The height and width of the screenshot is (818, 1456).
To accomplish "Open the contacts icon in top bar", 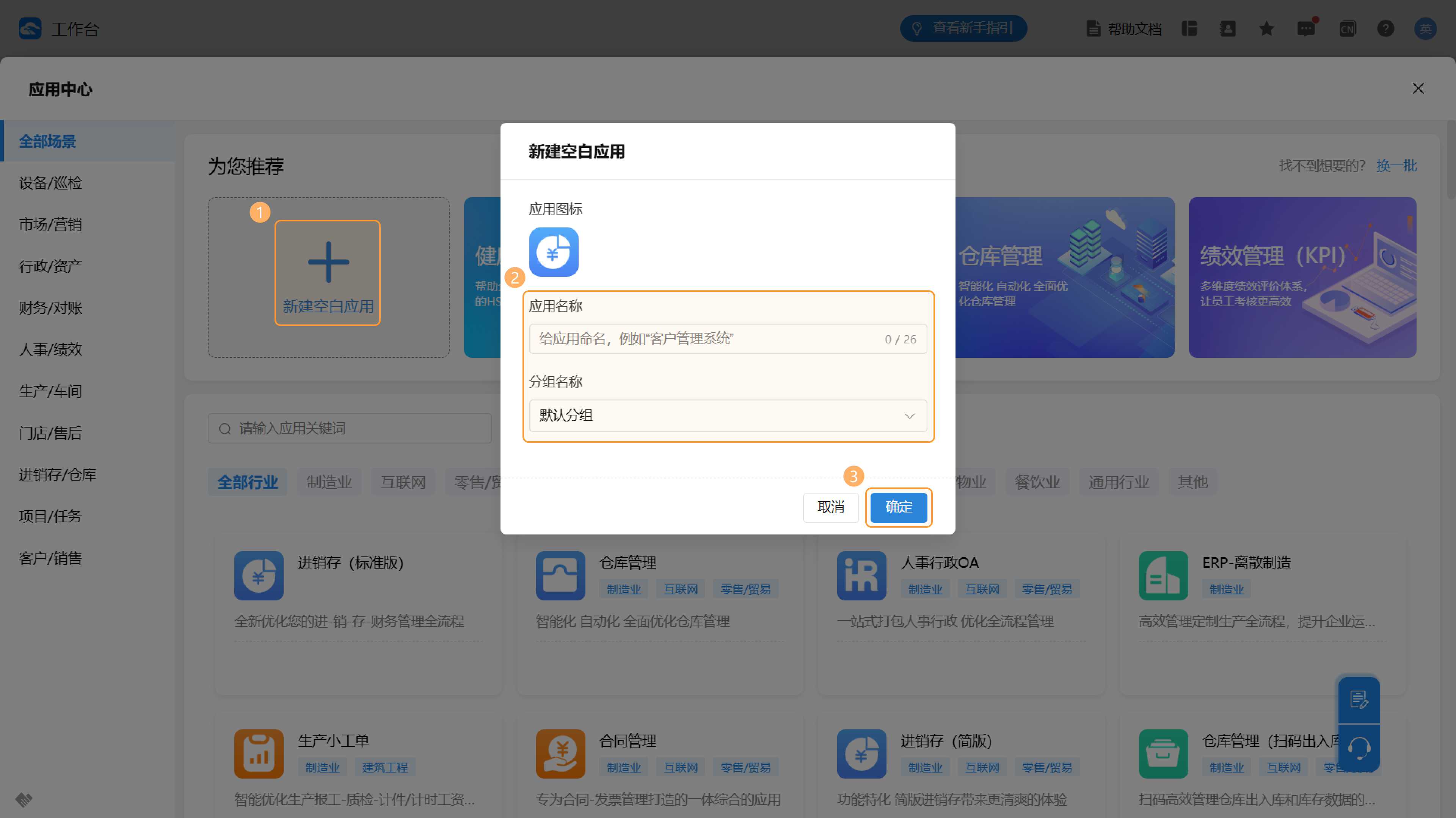I will [1228, 28].
